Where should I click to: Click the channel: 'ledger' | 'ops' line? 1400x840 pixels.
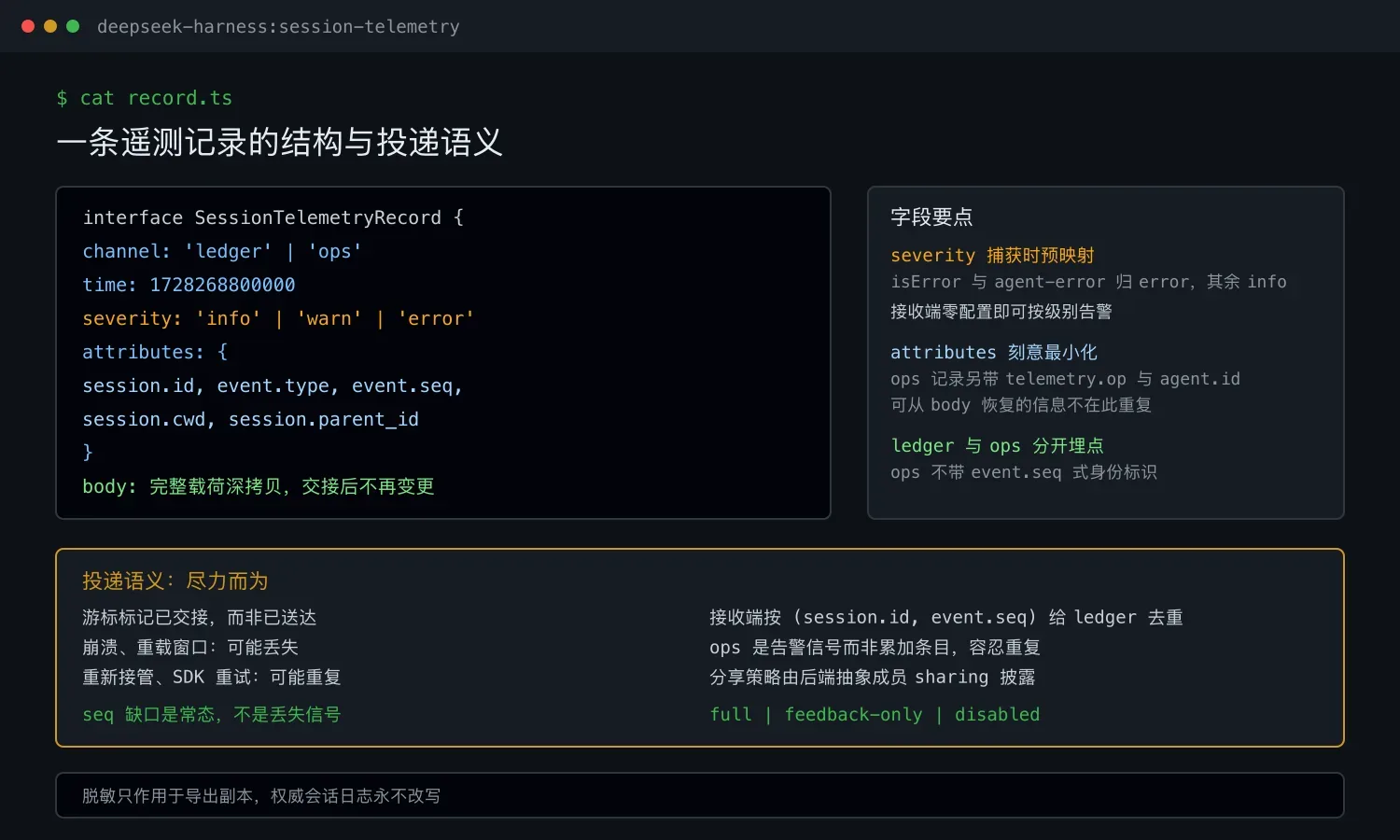[222, 251]
